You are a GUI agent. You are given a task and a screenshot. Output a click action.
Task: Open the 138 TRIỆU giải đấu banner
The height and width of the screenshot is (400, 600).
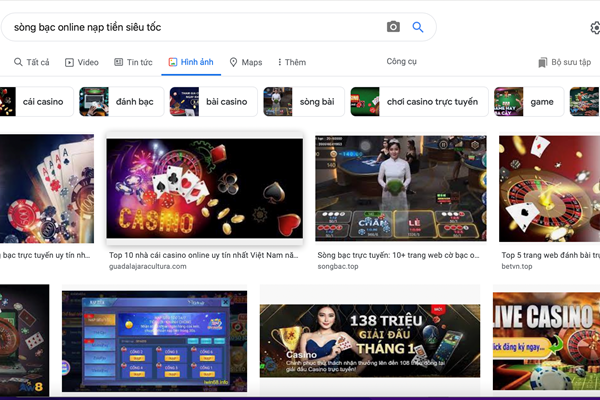(370, 341)
